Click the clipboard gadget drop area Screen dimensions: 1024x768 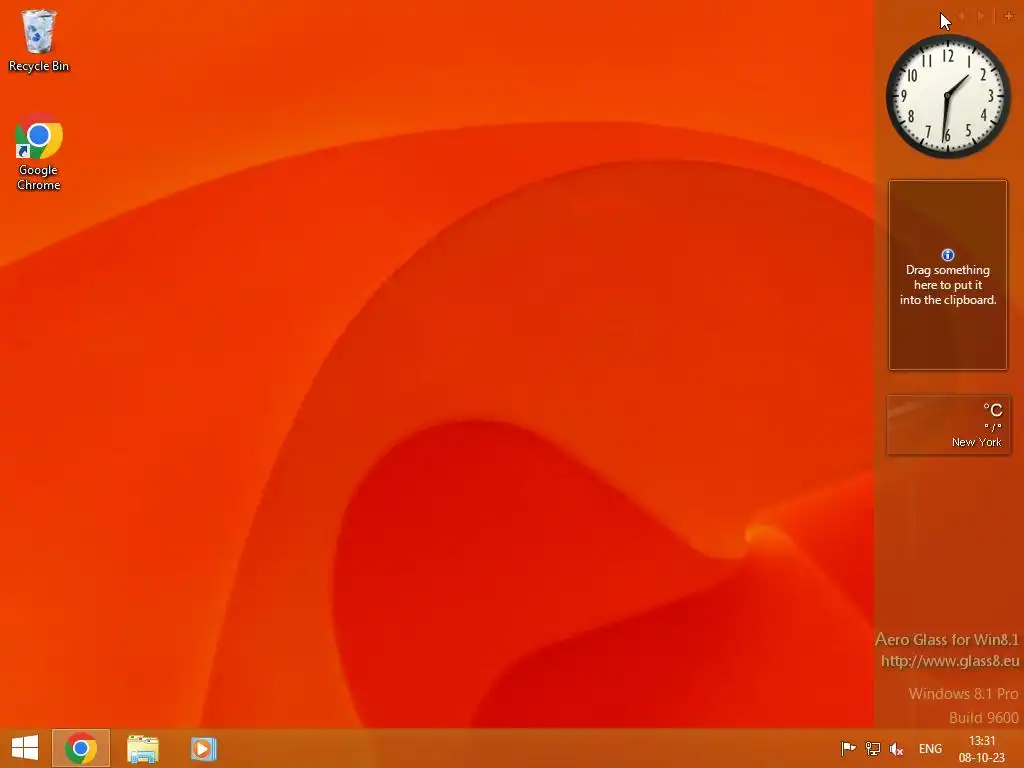(948, 275)
